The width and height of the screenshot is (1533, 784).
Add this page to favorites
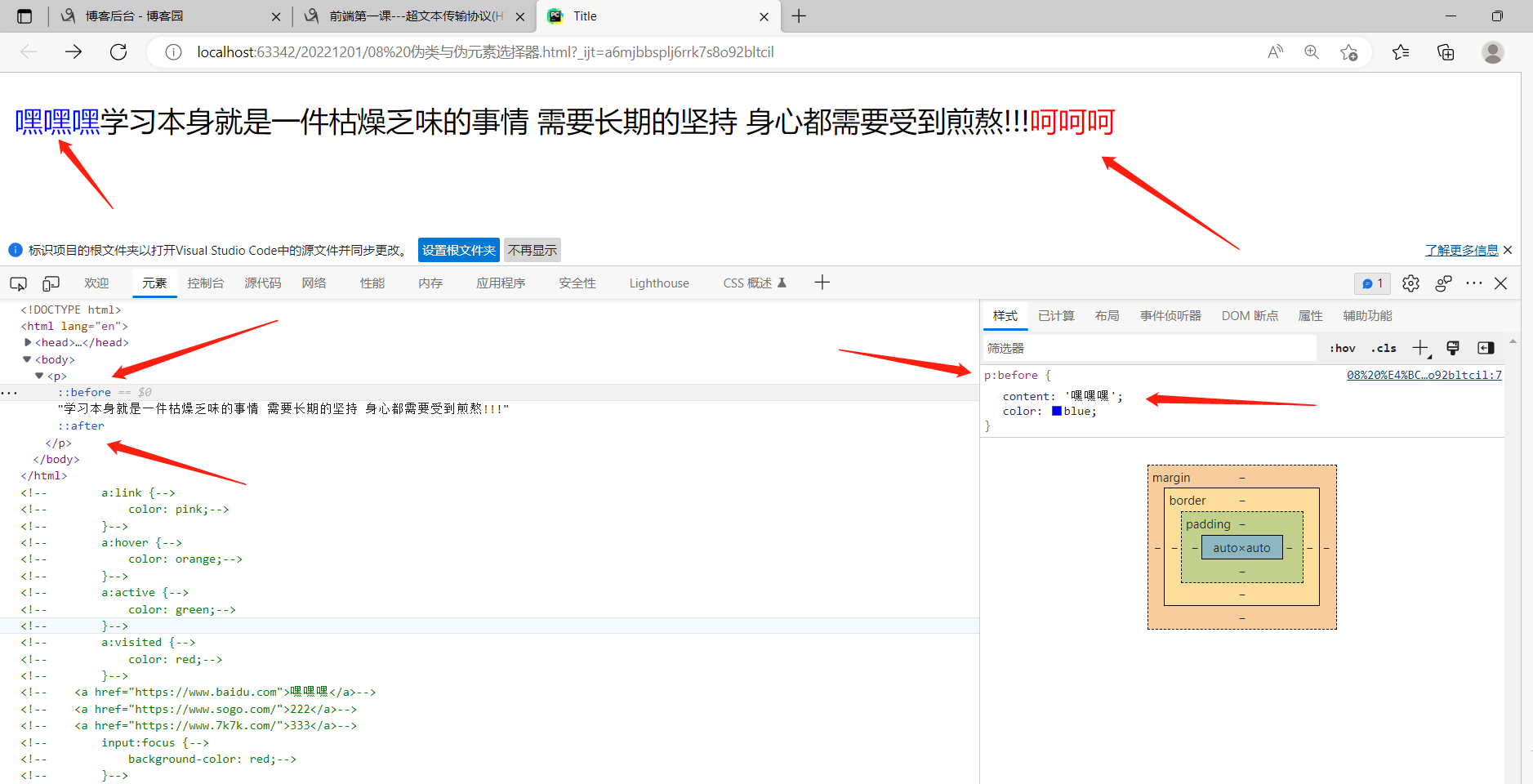click(x=1348, y=52)
